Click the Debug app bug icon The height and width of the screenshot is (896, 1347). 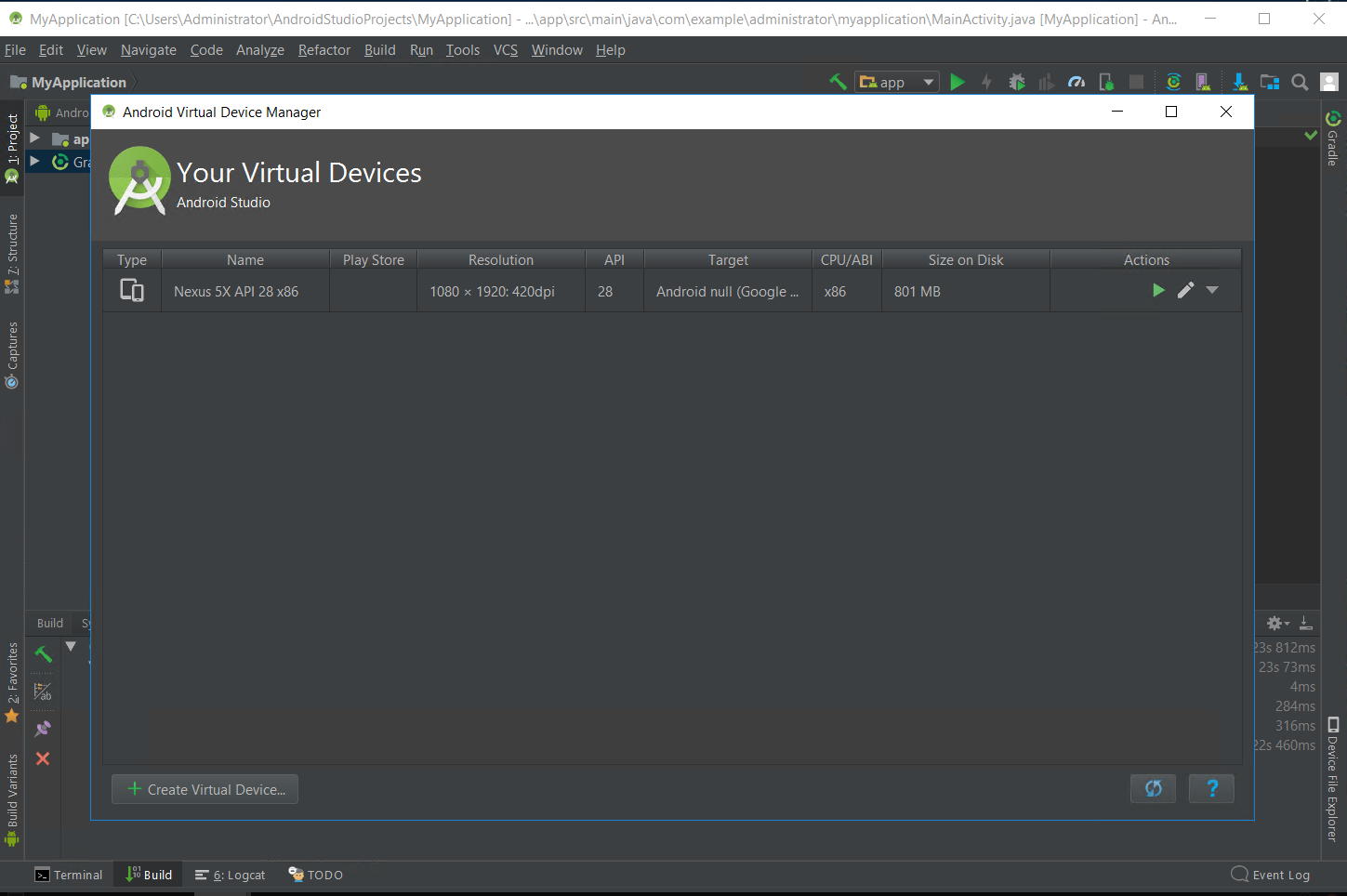(x=1017, y=82)
